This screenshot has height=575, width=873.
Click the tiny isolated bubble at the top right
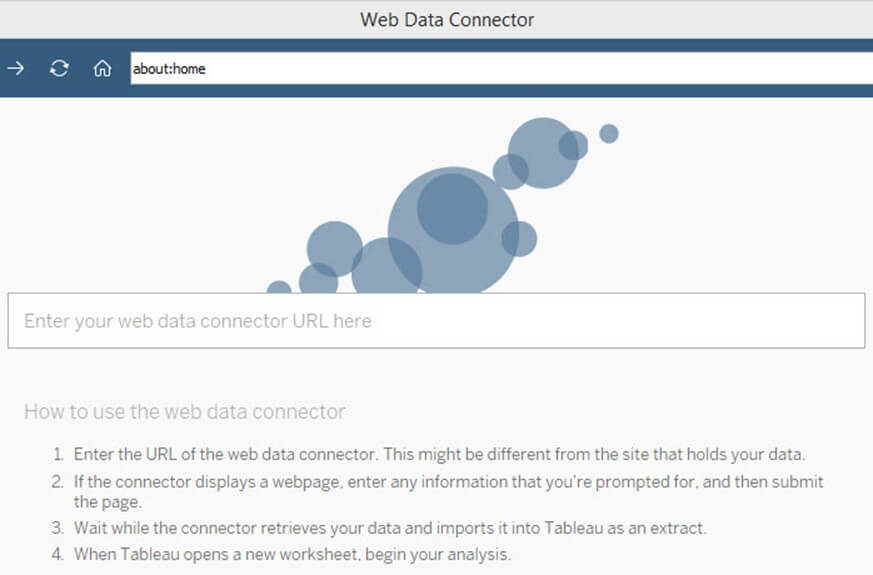[609, 133]
